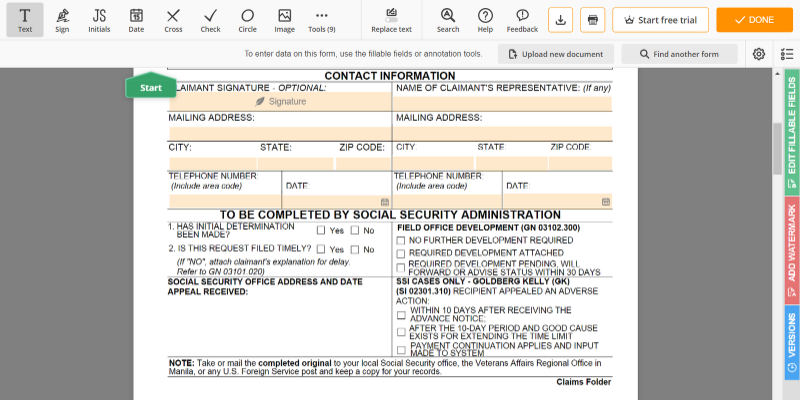This screenshot has height=400, width=800.
Task: Pick the Date tool
Action: coord(136,20)
